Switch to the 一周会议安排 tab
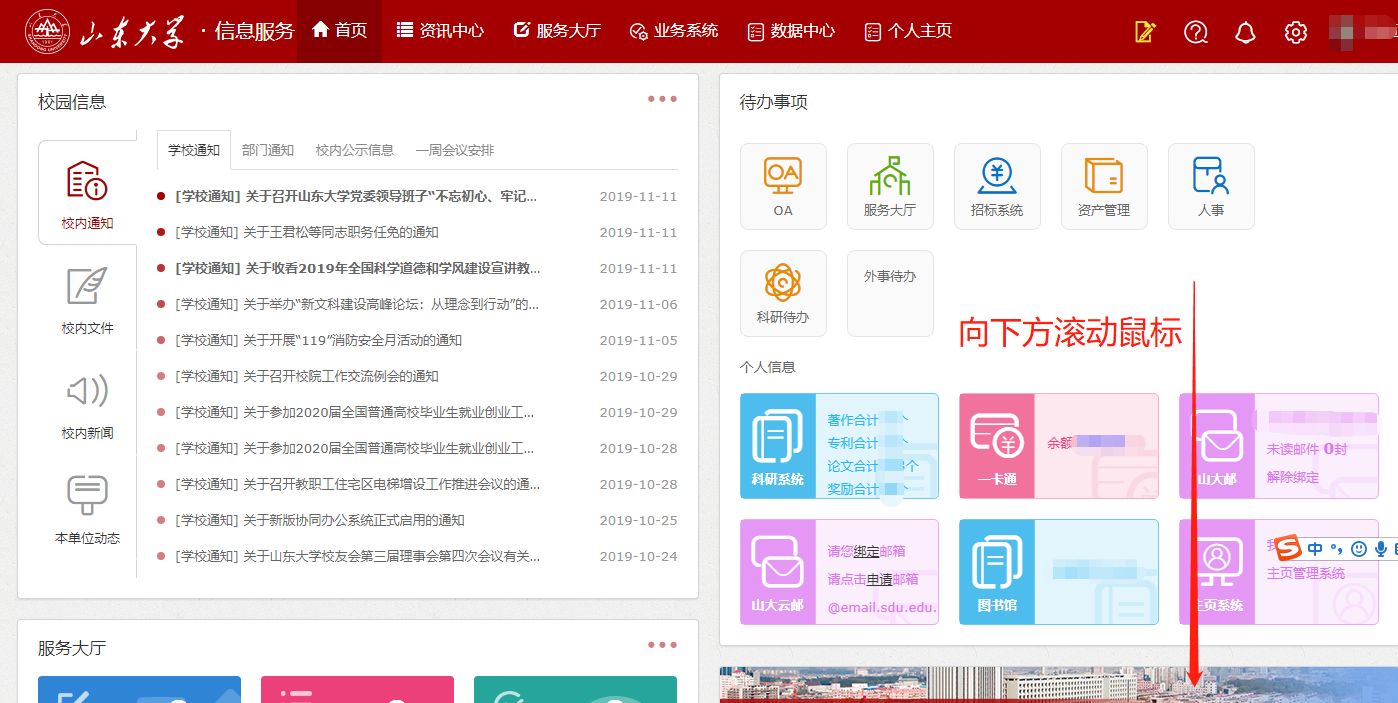Viewport: 1398px width, 703px height. (x=455, y=150)
